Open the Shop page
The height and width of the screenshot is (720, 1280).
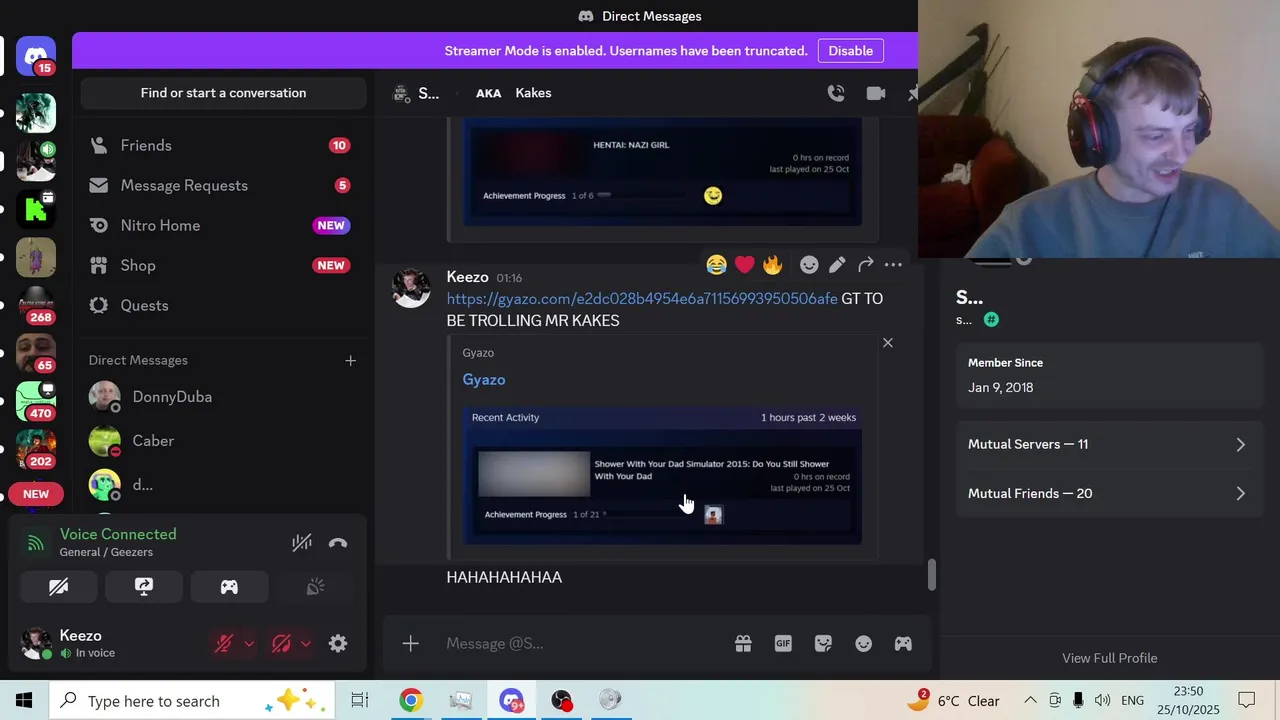(x=223, y=266)
